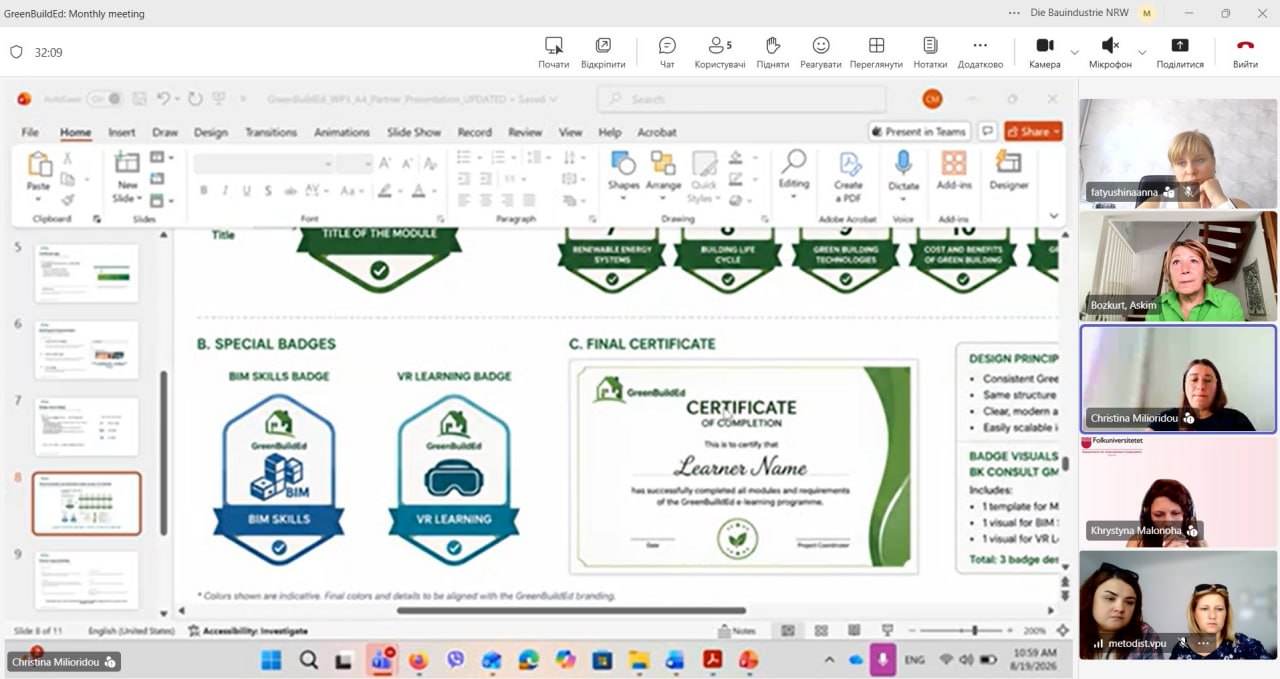Click Поділитися share content button

coord(1180,52)
